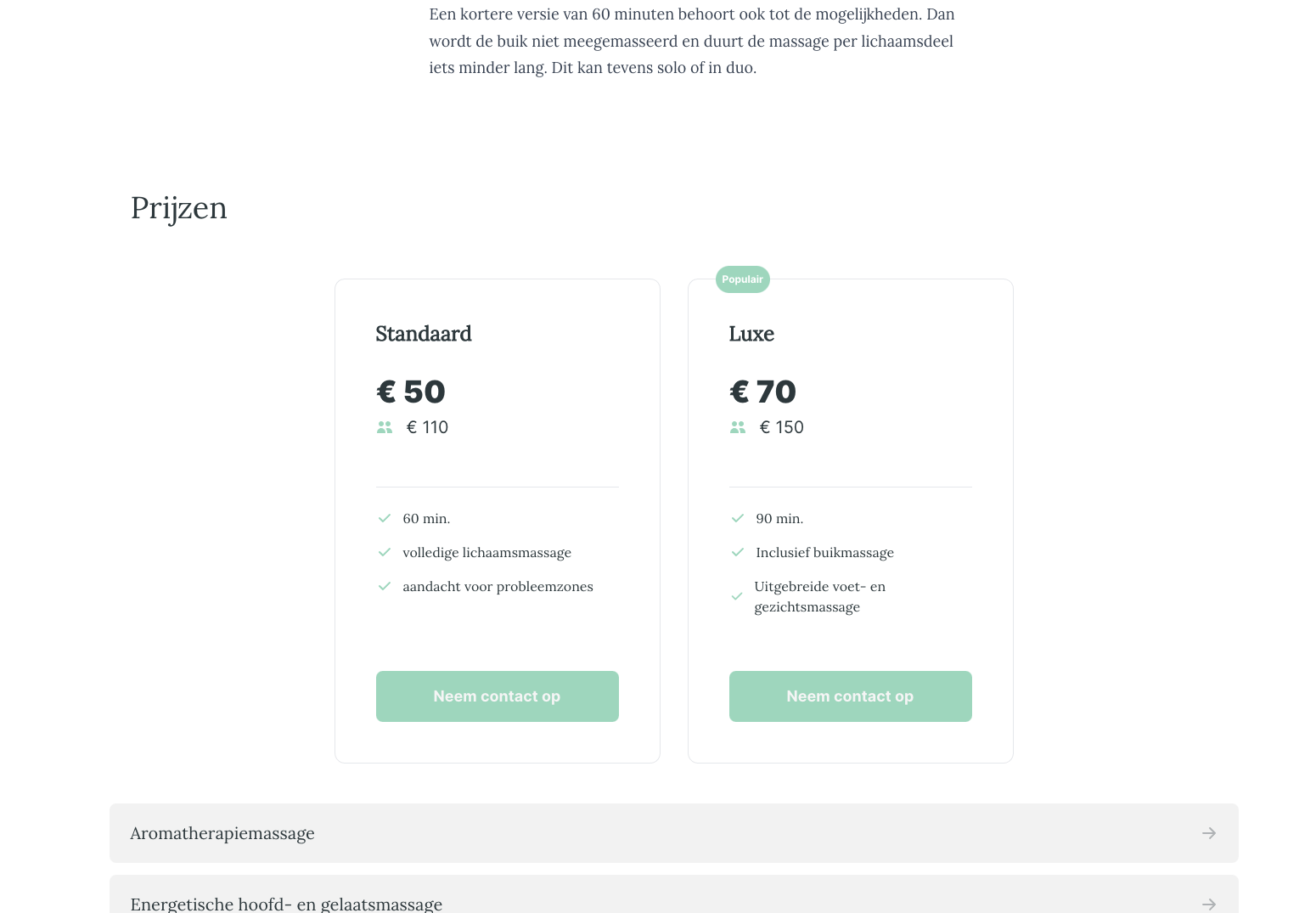The width and height of the screenshot is (1316, 913).
Task: Click the € 70 price on the Luxe card
Action: coord(762,391)
